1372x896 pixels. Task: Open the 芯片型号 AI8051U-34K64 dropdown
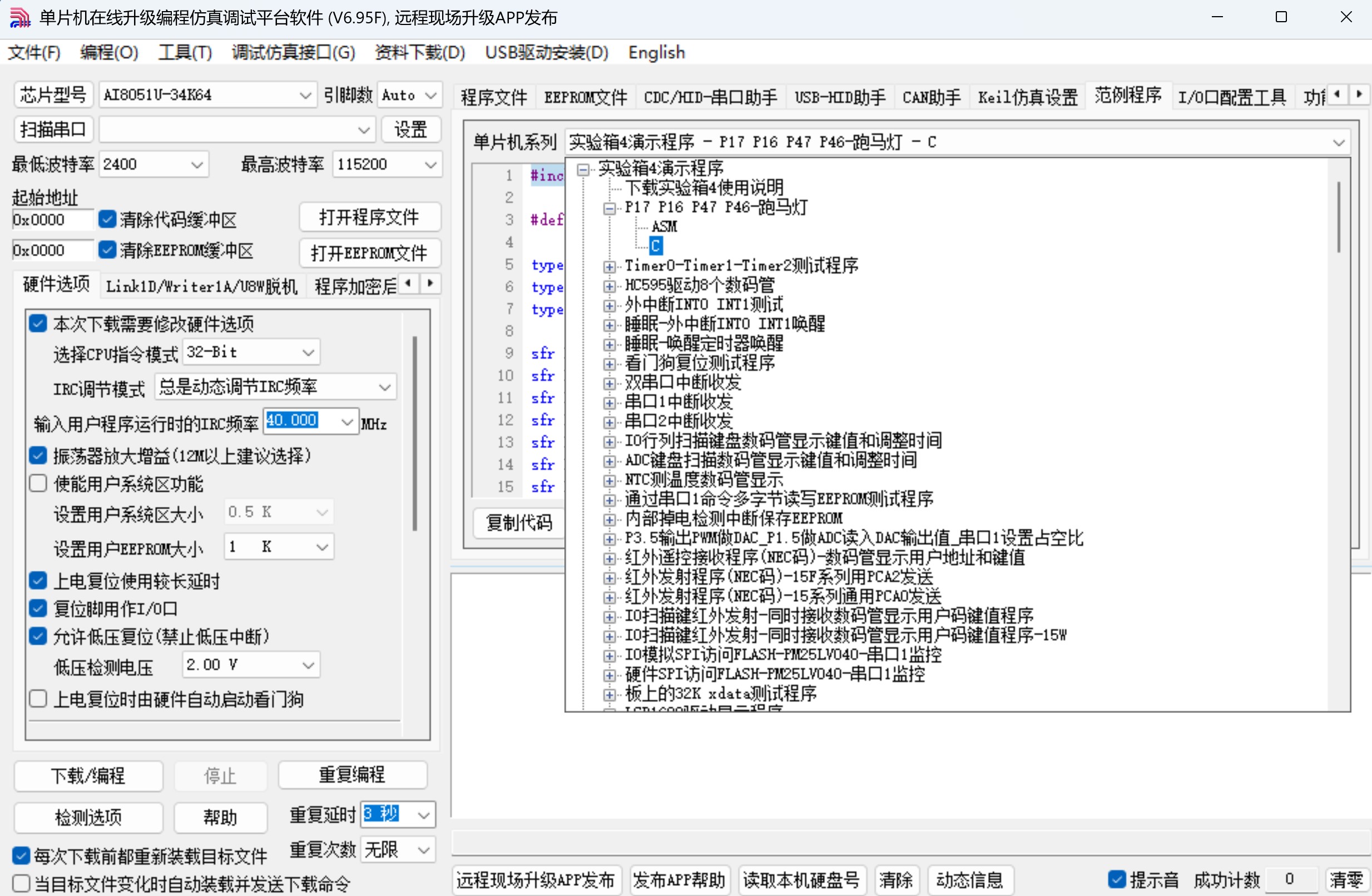[305, 95]
